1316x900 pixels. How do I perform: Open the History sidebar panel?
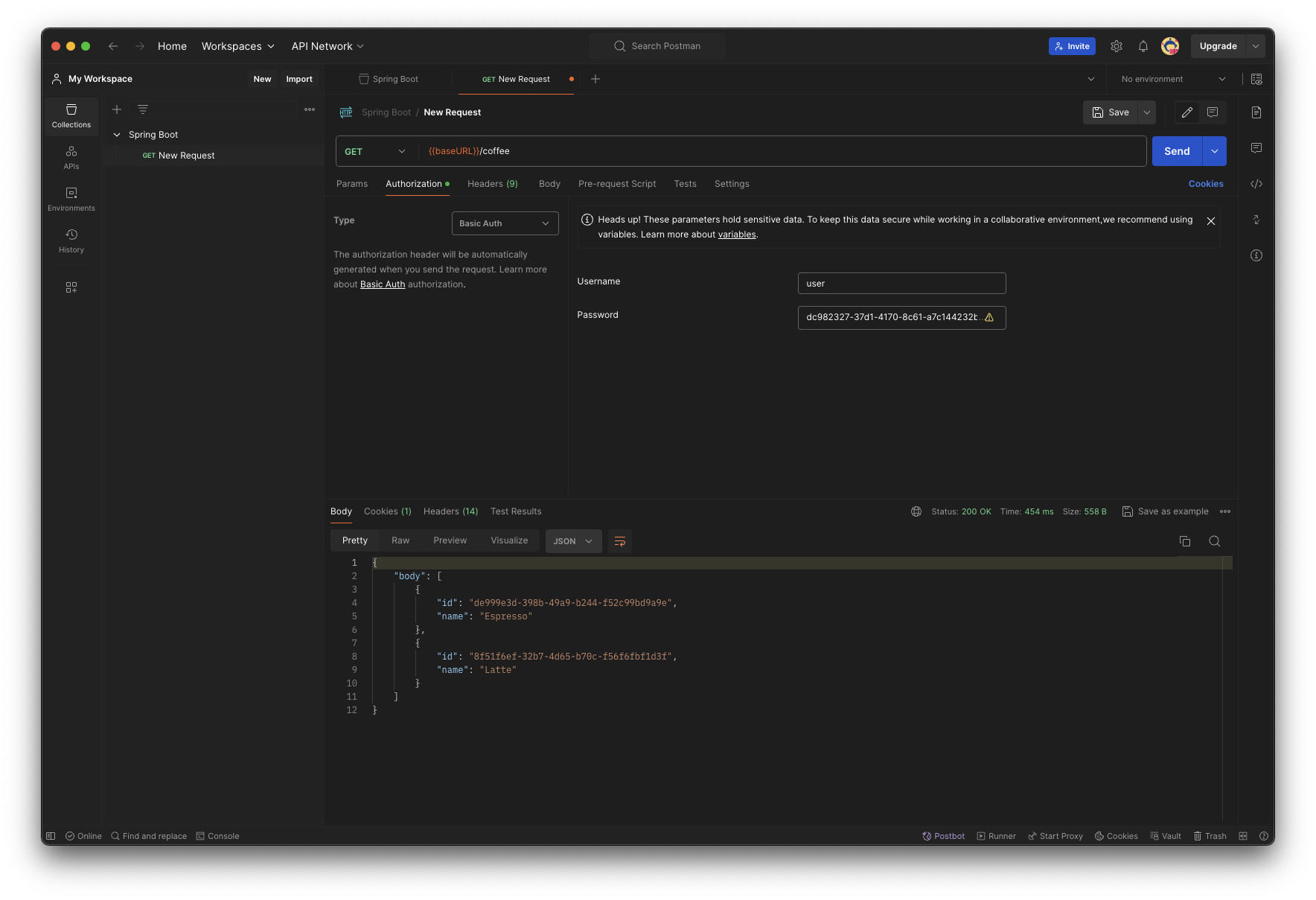71,241
